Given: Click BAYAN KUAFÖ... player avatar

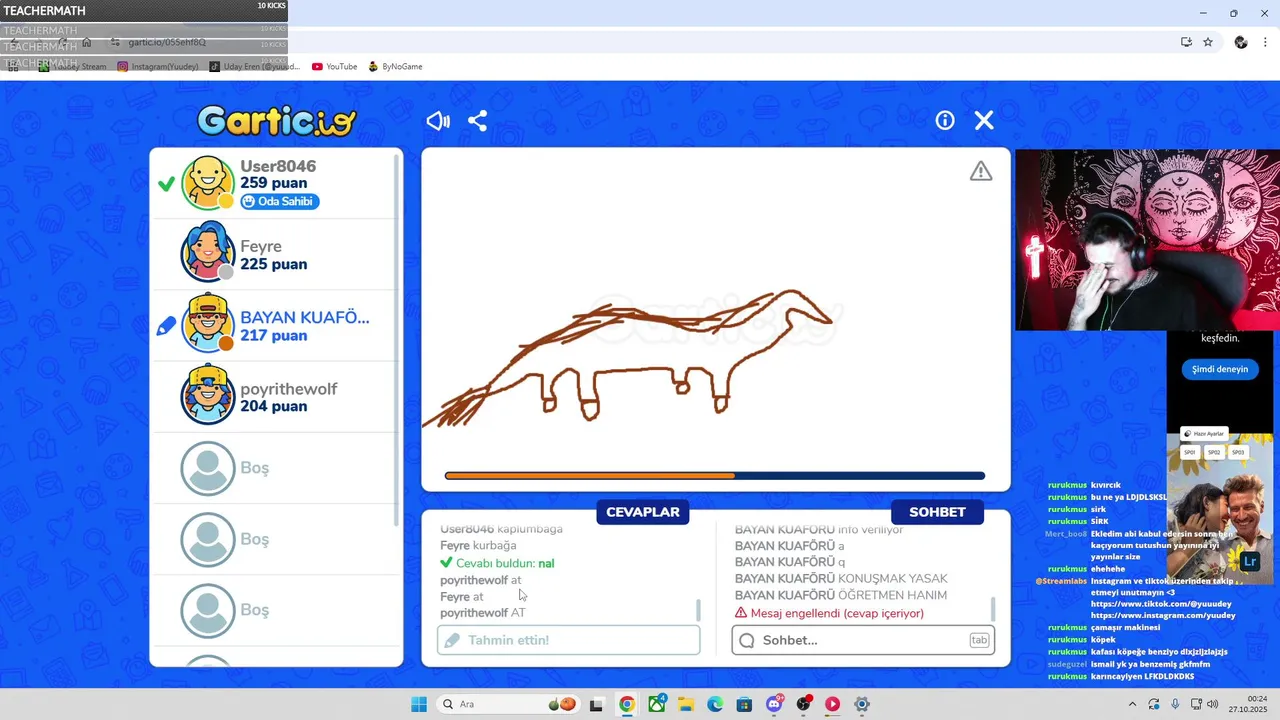Looking at the screenshot, I should [x=208, y=325].
